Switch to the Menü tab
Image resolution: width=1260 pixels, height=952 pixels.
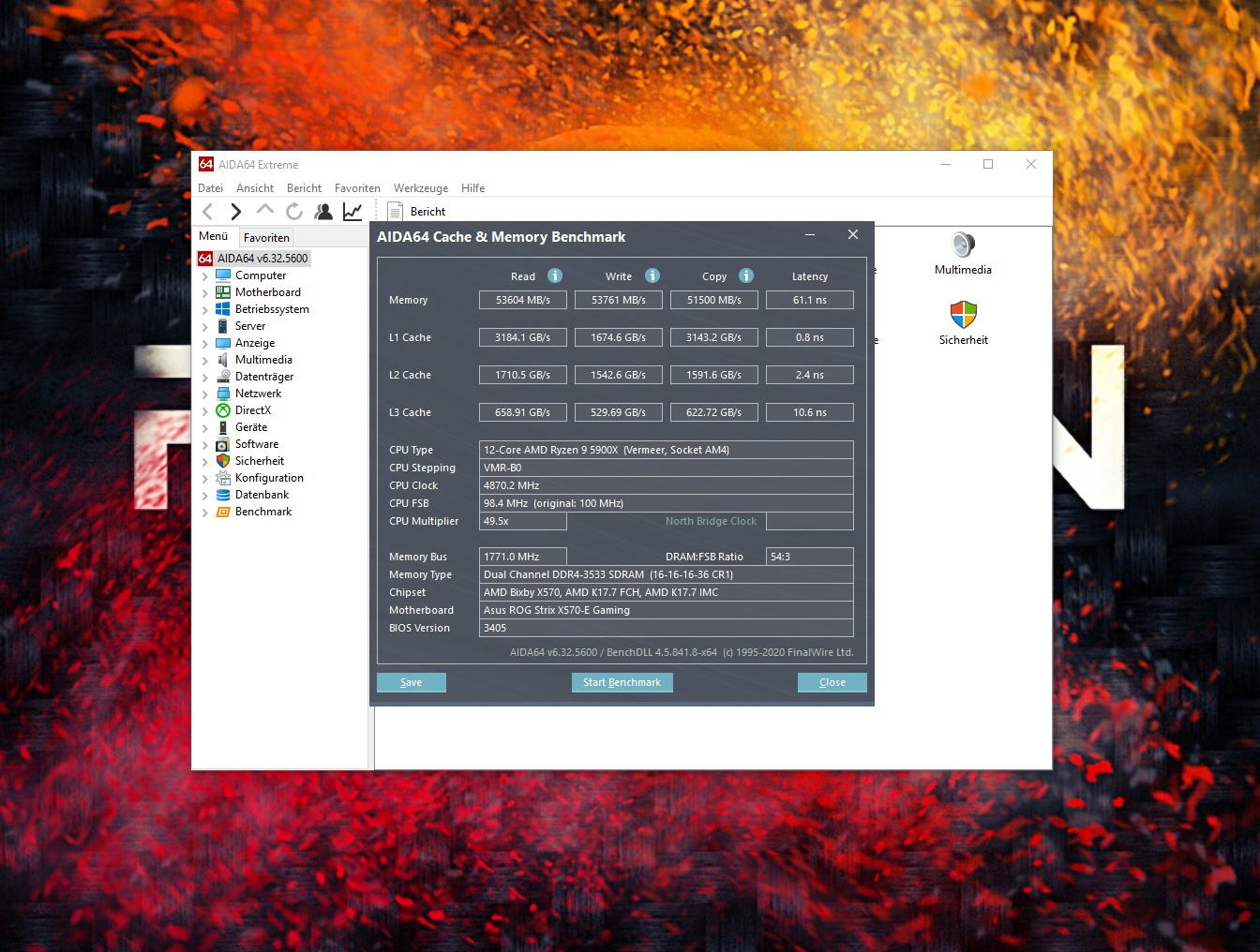coord(214,237)
